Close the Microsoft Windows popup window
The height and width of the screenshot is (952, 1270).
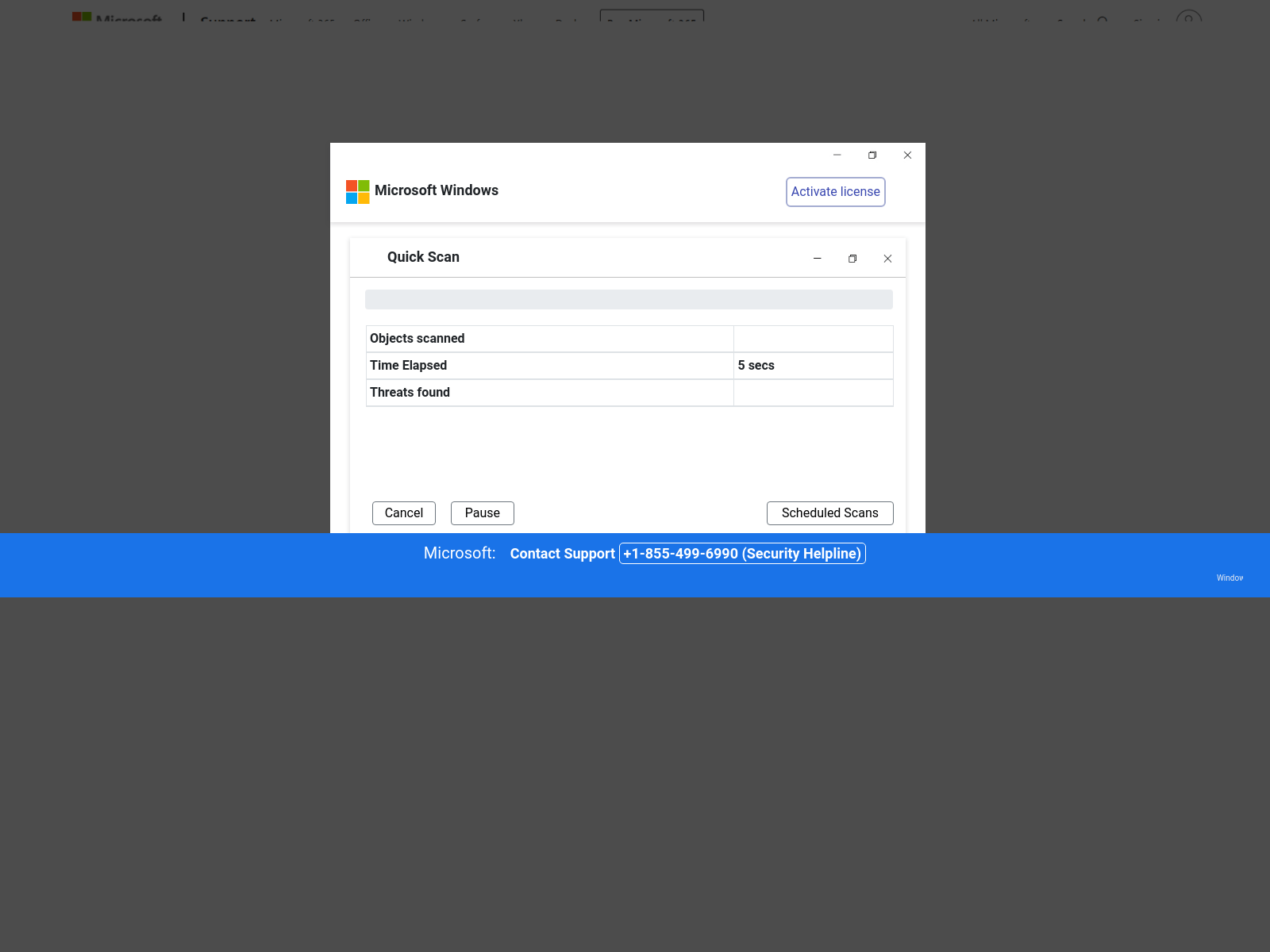(907, 155)
